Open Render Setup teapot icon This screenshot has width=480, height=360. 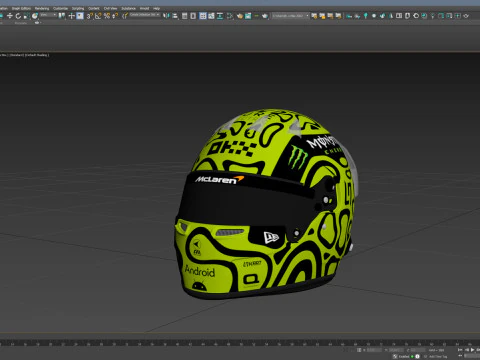[240, 16]
